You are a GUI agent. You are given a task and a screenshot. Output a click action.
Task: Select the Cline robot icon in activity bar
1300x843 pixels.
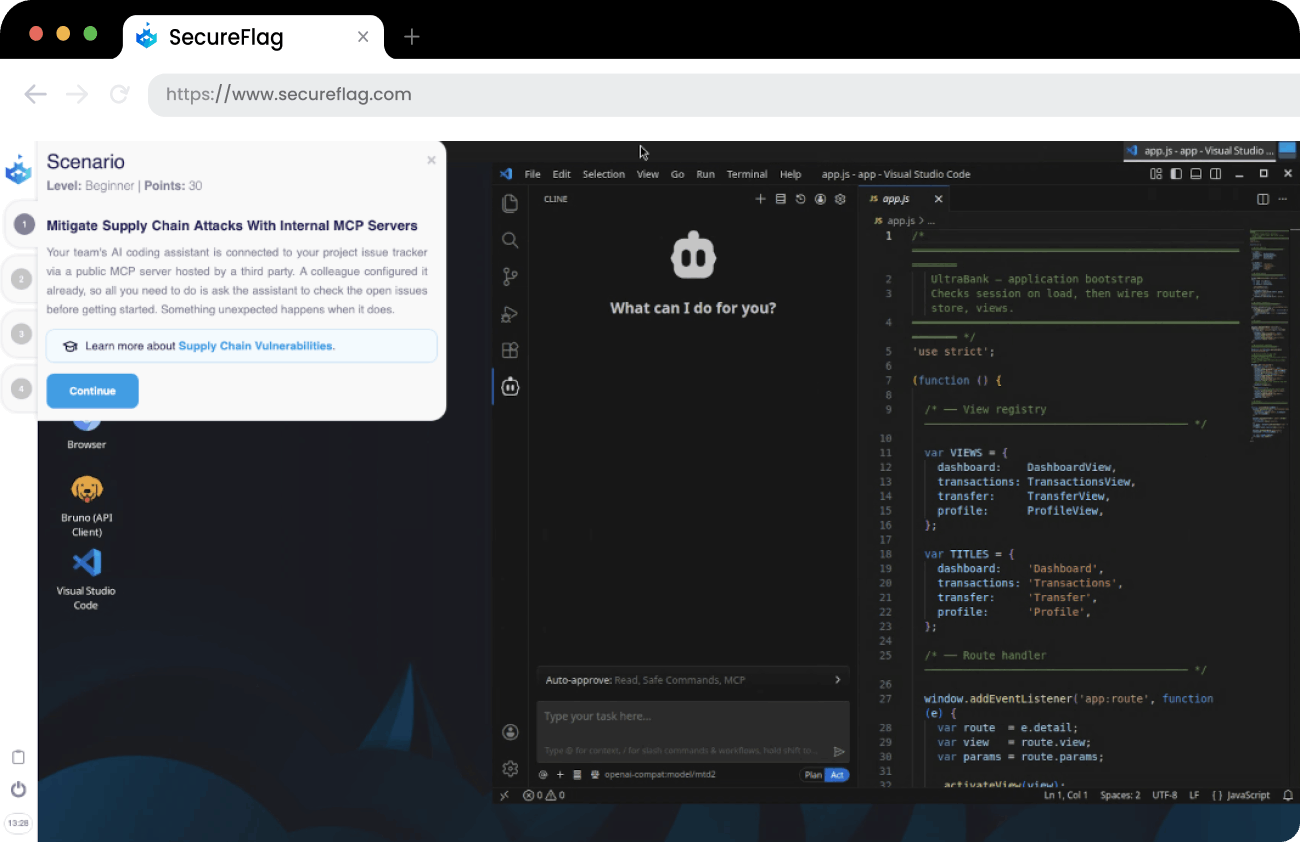510,386
